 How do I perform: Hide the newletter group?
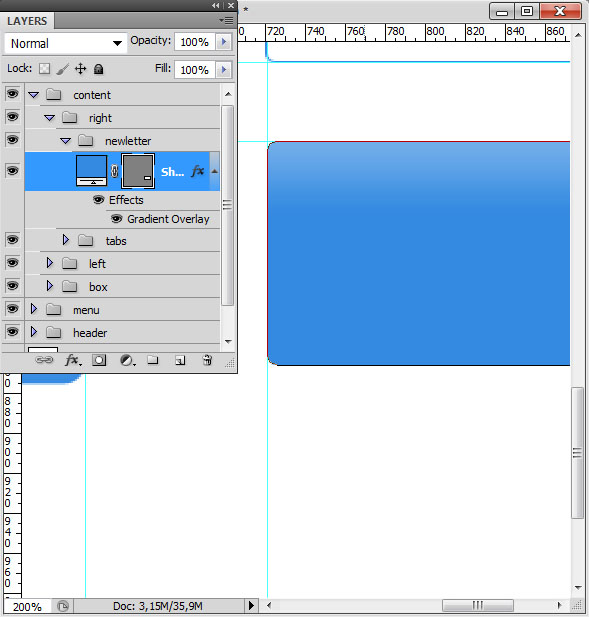[x=13, y=140]
